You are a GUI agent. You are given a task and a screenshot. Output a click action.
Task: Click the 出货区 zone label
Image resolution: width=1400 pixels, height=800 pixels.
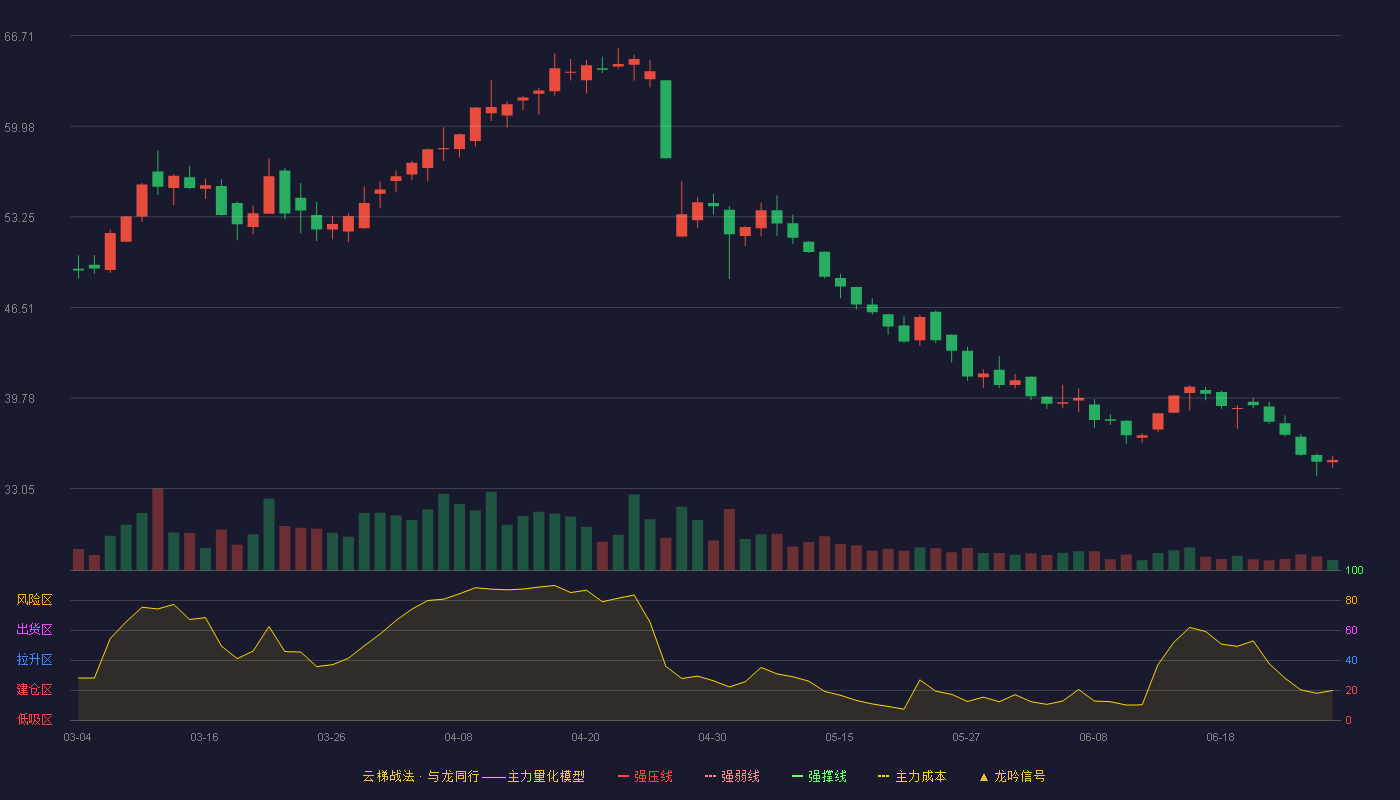[x=35, y=630]
